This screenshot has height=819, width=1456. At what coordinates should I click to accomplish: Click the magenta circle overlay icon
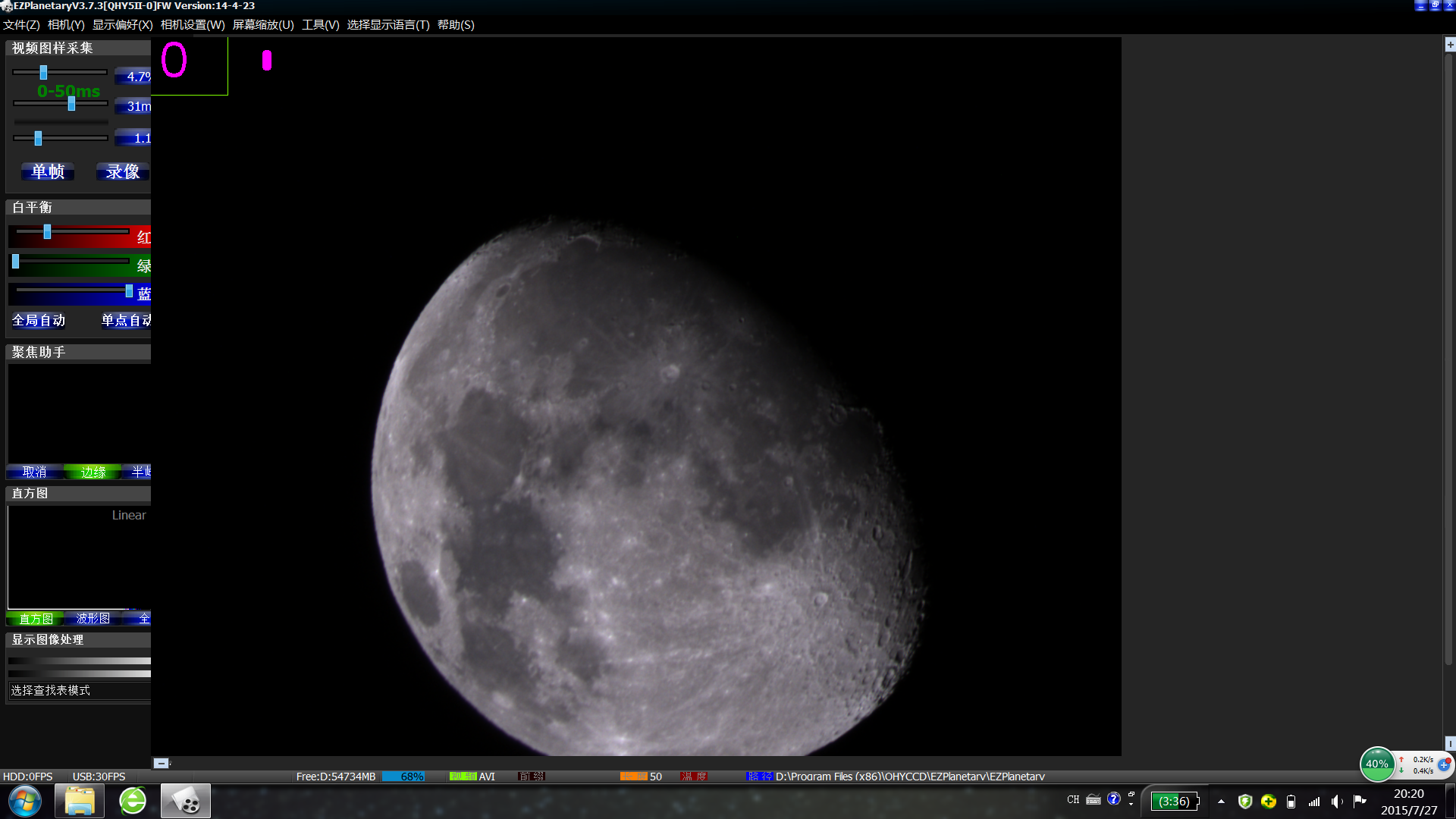(174, 60)
